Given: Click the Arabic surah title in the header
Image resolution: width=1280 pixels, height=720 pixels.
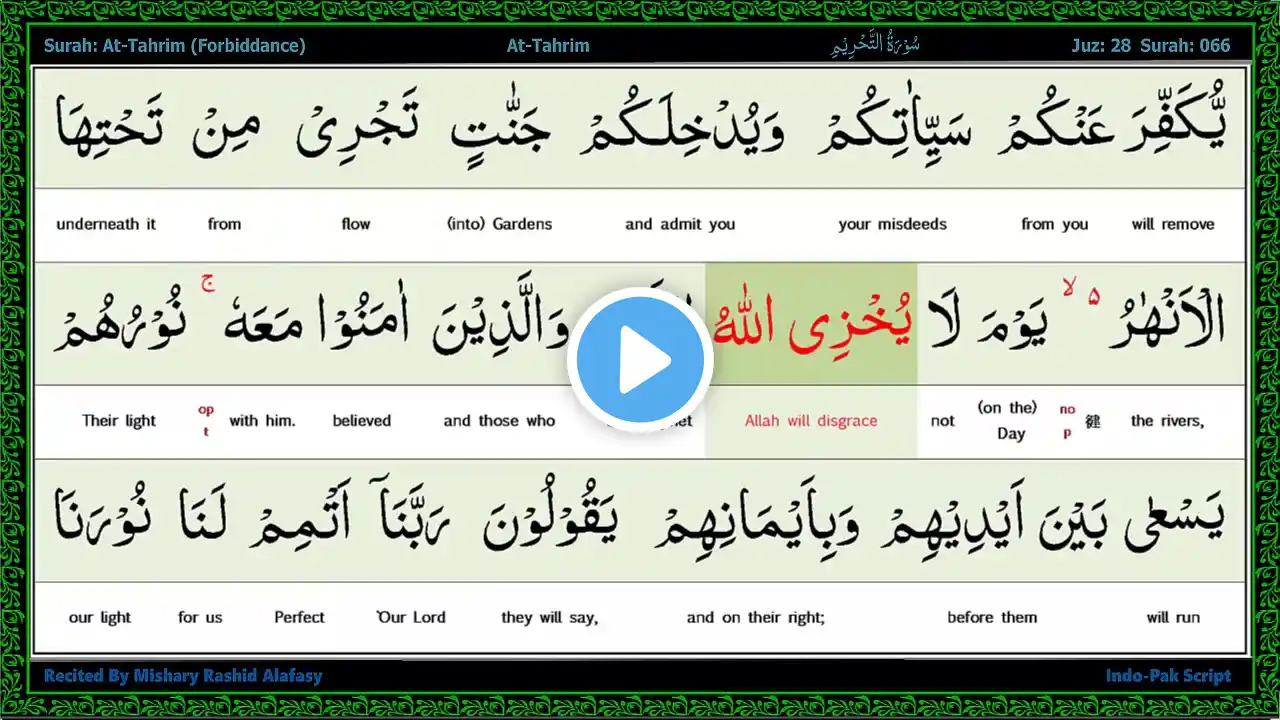Looking at the screenshot, I should (875, 46).
